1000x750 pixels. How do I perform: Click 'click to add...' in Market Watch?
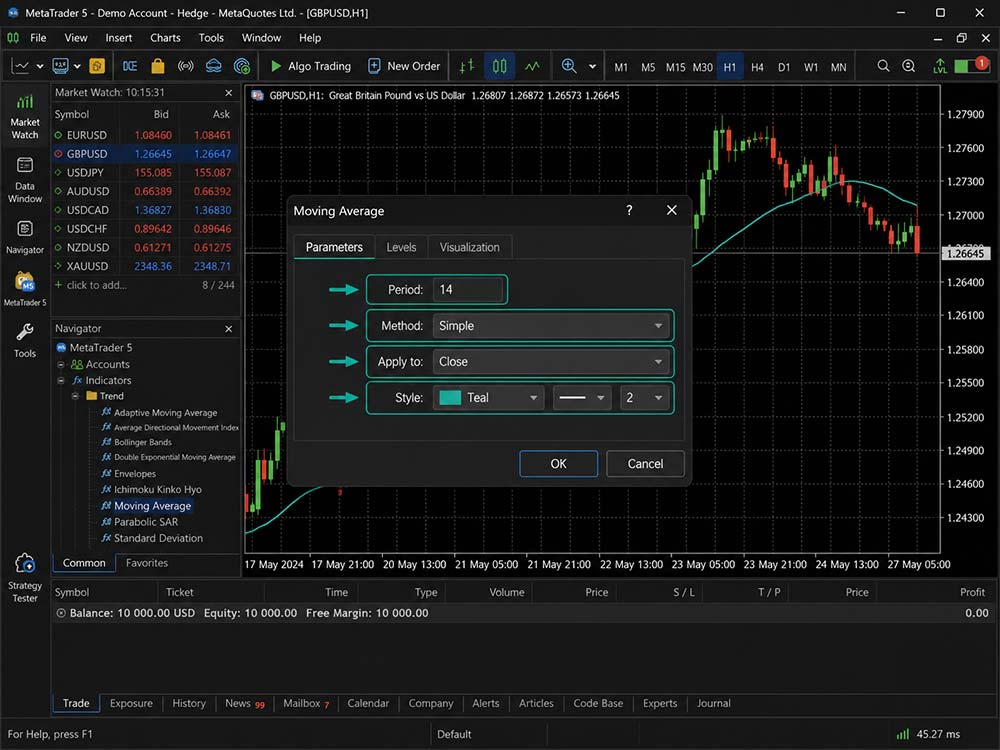coord(96,285)
